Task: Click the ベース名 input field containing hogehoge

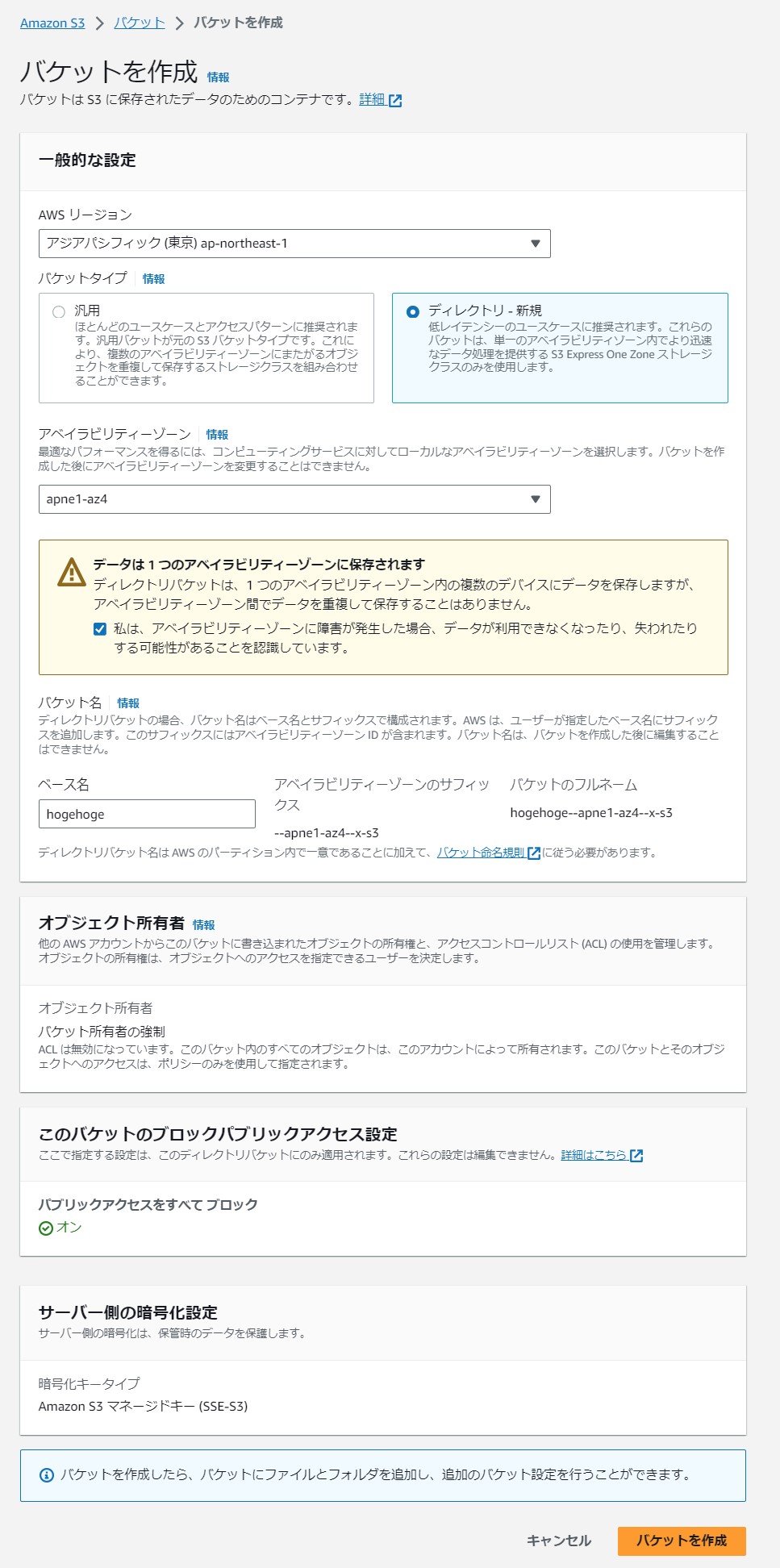Action: pyautogui.click(x=147, y=814)
